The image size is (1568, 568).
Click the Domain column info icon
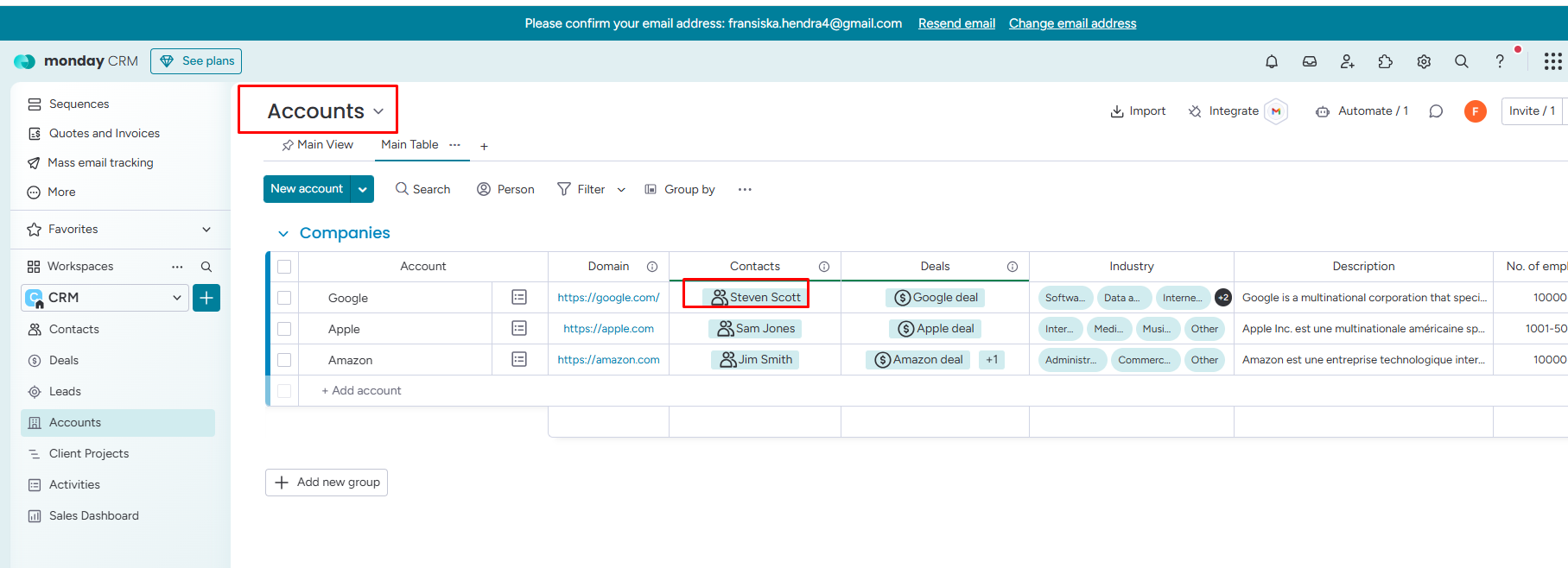pyautogui.click(x=652, y=267)
